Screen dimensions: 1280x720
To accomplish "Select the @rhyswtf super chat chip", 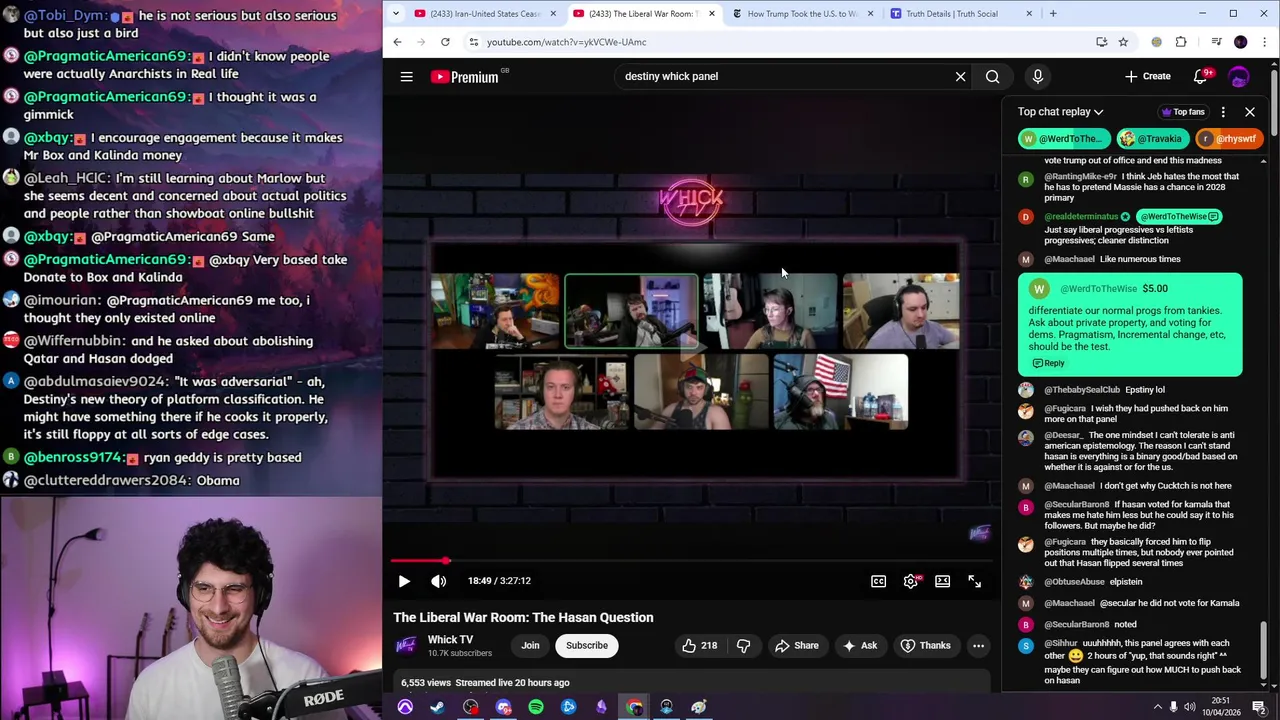I will point(1229,139).
